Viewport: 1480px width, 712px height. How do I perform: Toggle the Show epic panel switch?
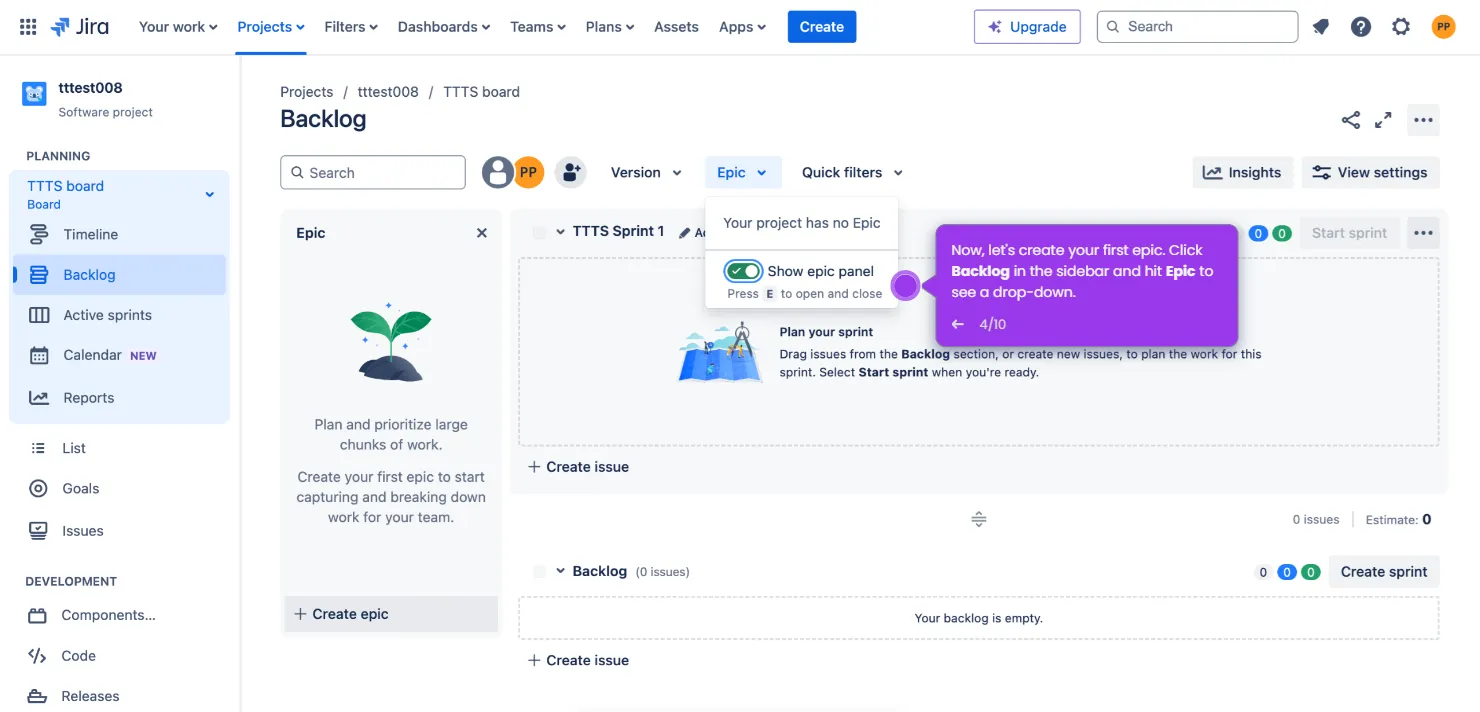coord(743,271)
